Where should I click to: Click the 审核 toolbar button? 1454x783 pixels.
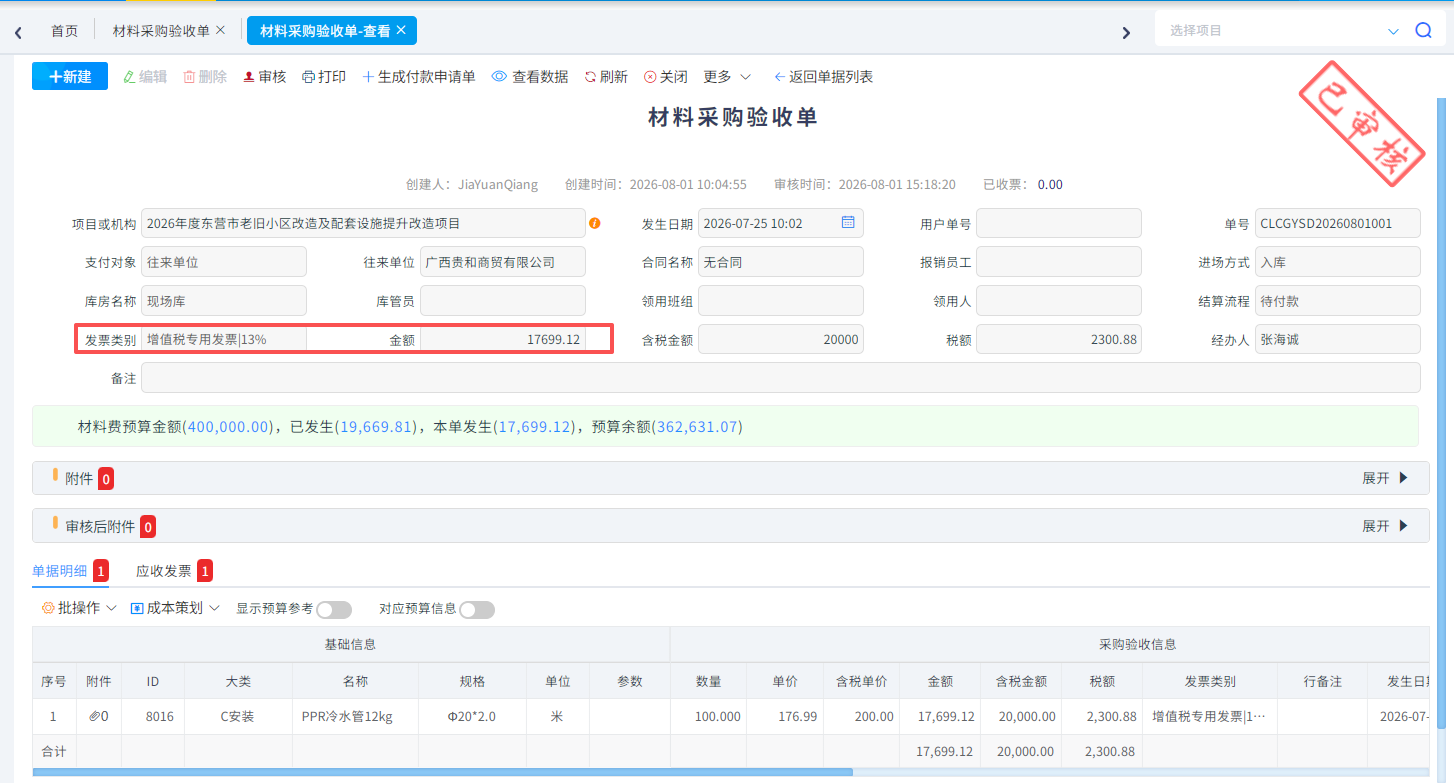click(265, 77)
